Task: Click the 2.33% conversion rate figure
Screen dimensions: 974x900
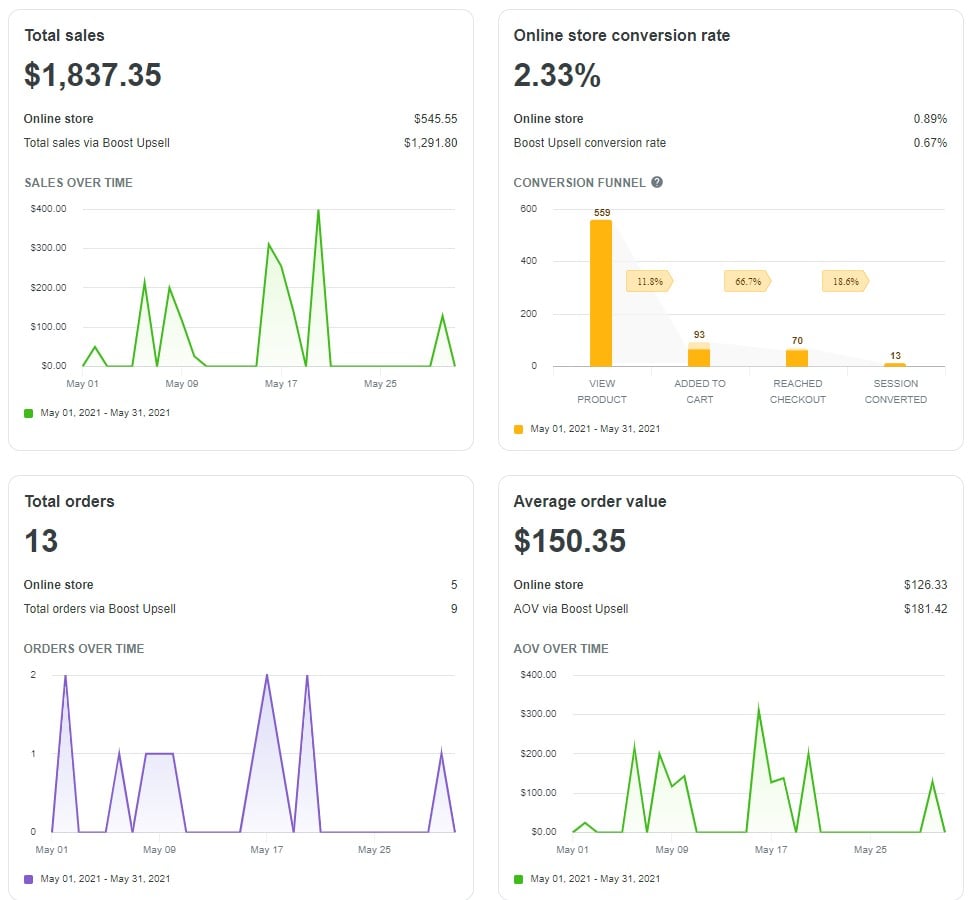Action: pos(557,75)
